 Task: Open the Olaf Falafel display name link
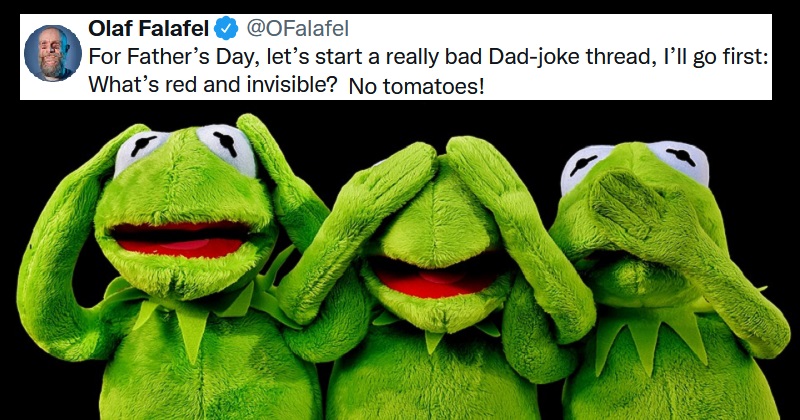[x=148, y=28]
